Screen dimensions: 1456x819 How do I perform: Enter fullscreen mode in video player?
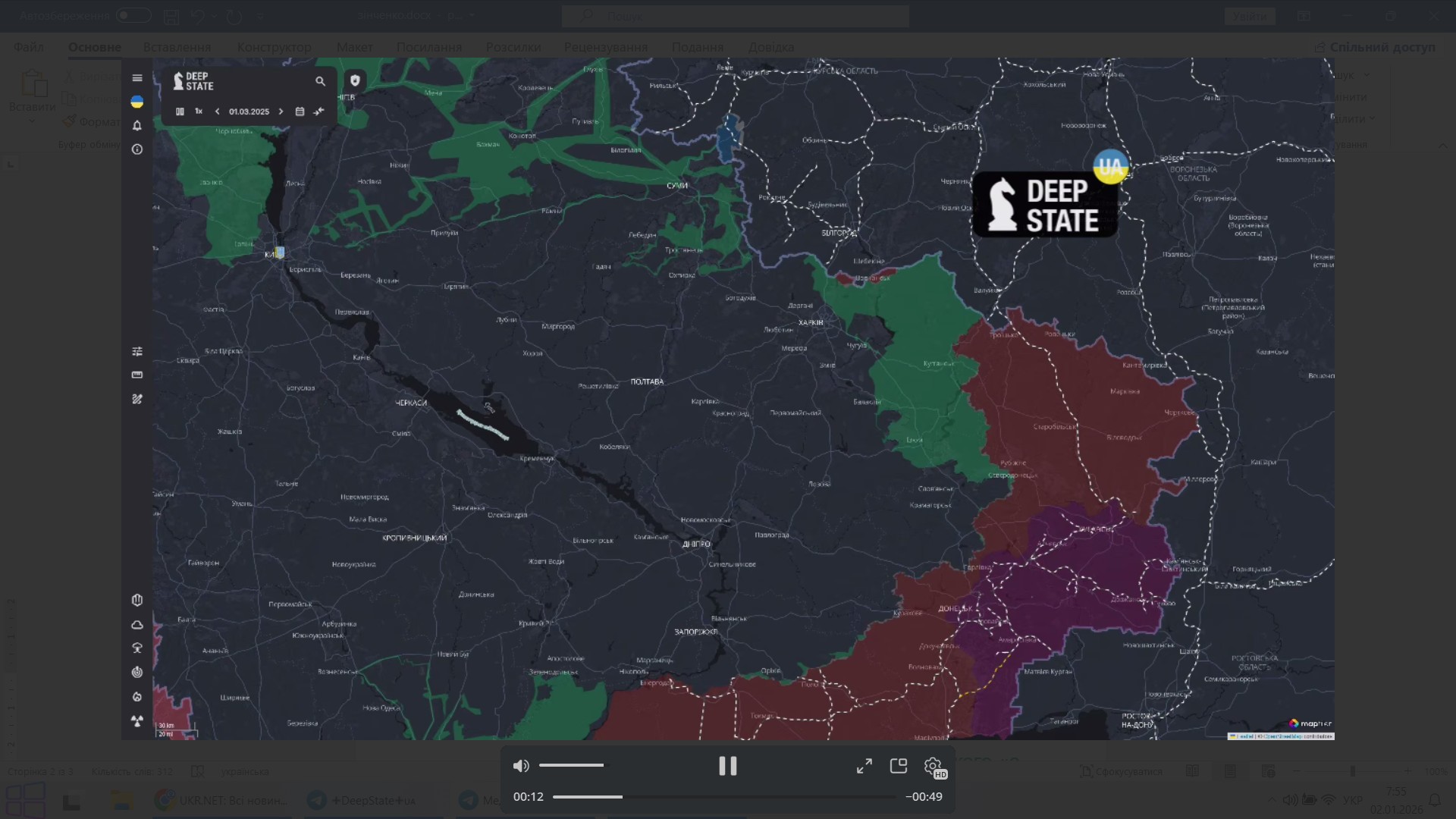point(864,766)
